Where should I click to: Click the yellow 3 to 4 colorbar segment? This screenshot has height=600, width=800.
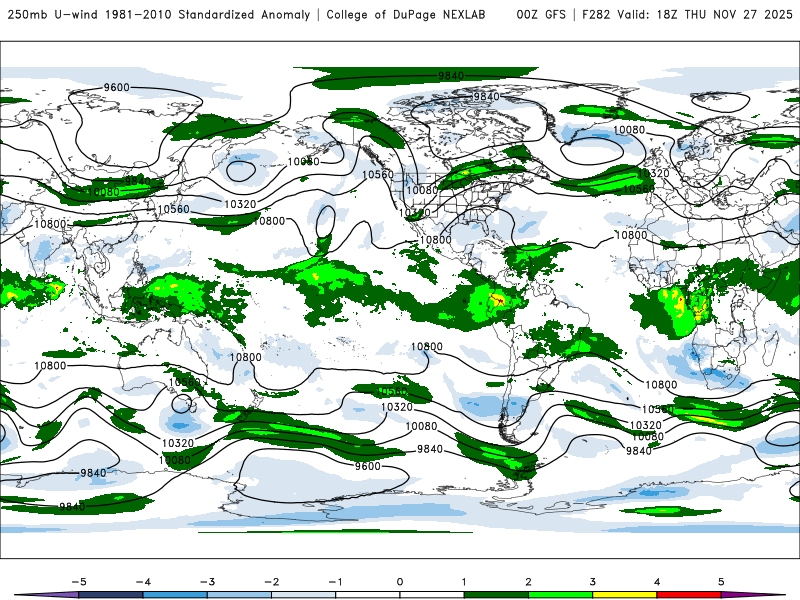[625, 595]
